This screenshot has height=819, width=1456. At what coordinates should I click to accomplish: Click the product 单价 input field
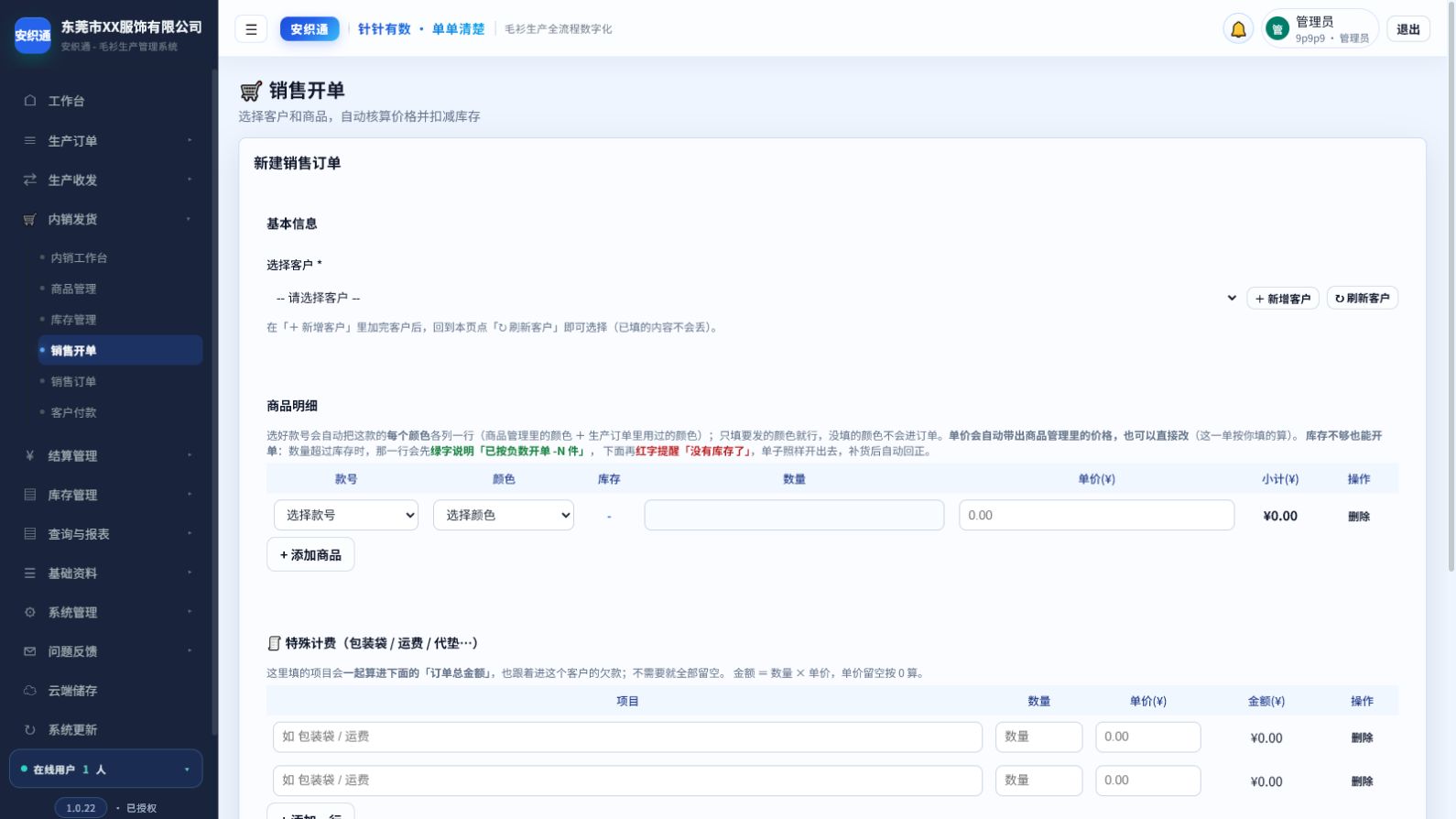click(x=1096, y=515)
